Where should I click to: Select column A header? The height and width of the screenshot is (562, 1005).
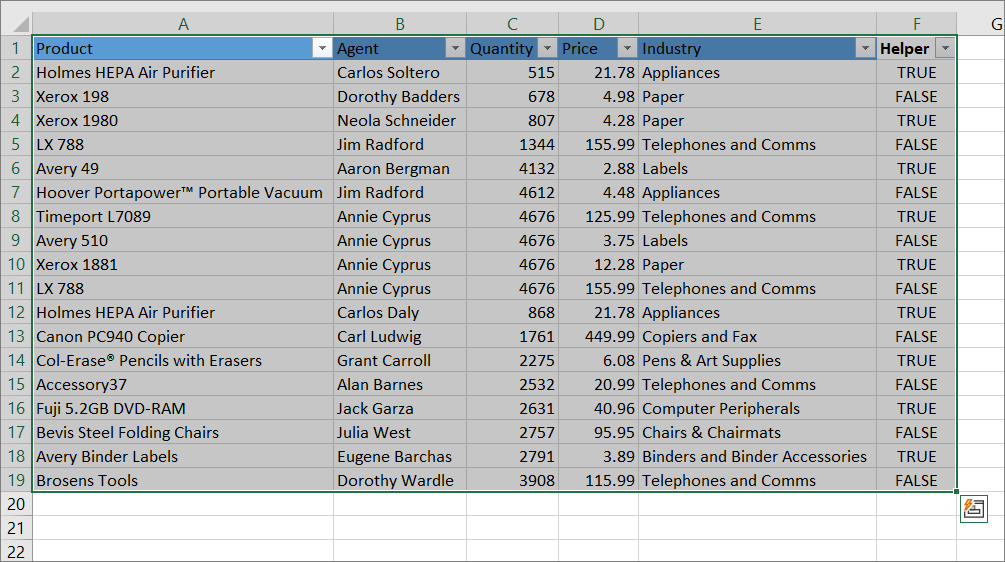183,24
